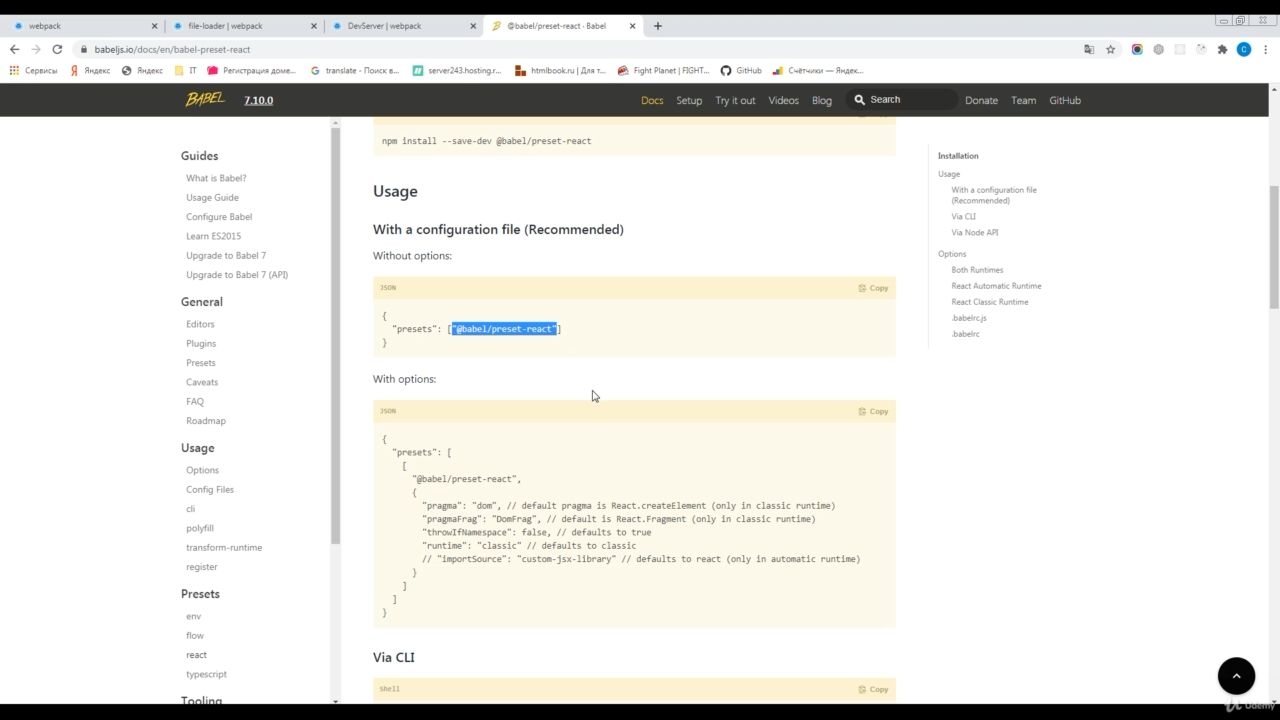Close the DevServer webpack tab
The image size is (1280, 720).
pyautogui.click(x=473, y=26)
